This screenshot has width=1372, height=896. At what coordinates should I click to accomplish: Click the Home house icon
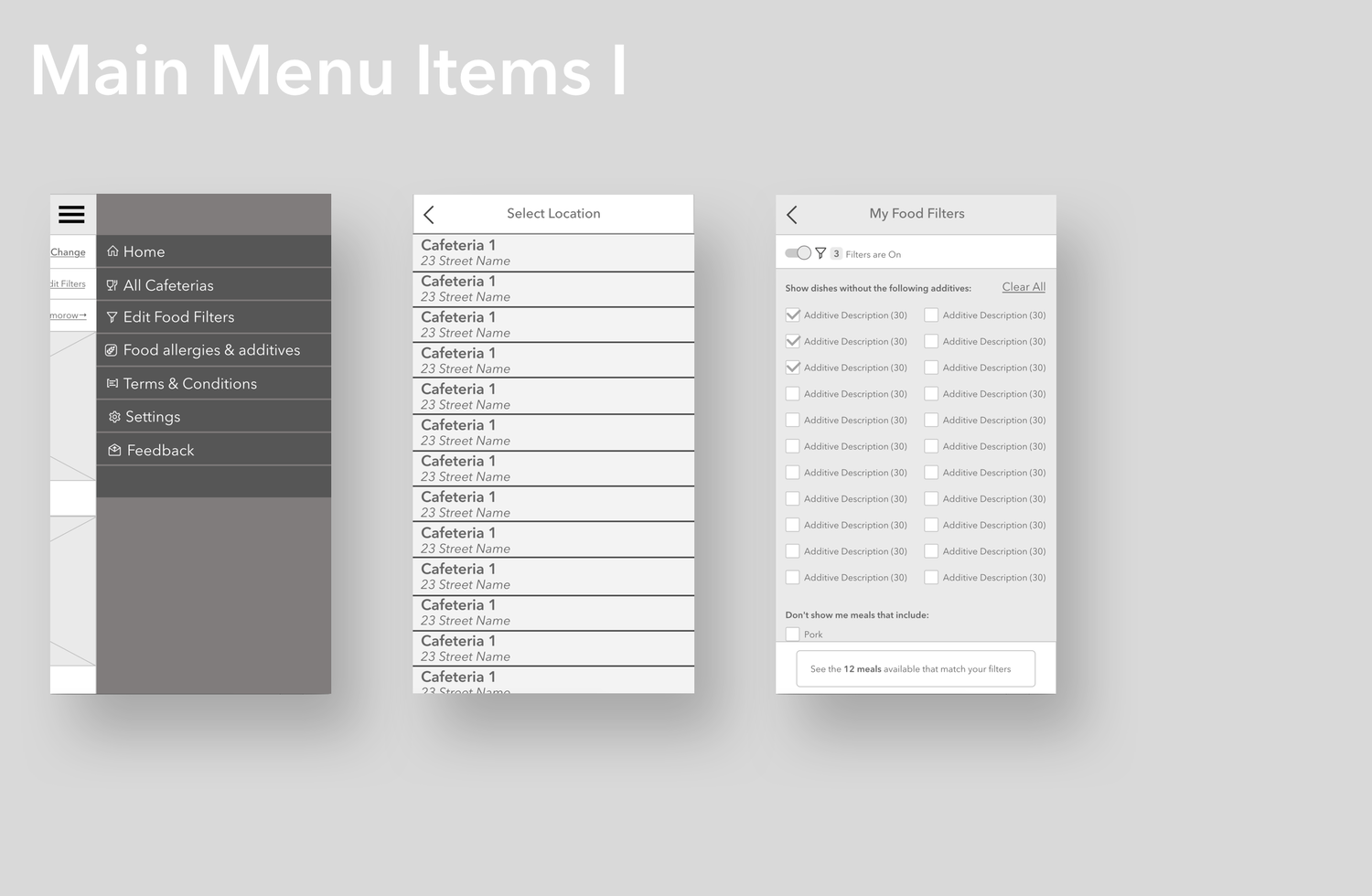pyautogui.click(x=113, y=251)
